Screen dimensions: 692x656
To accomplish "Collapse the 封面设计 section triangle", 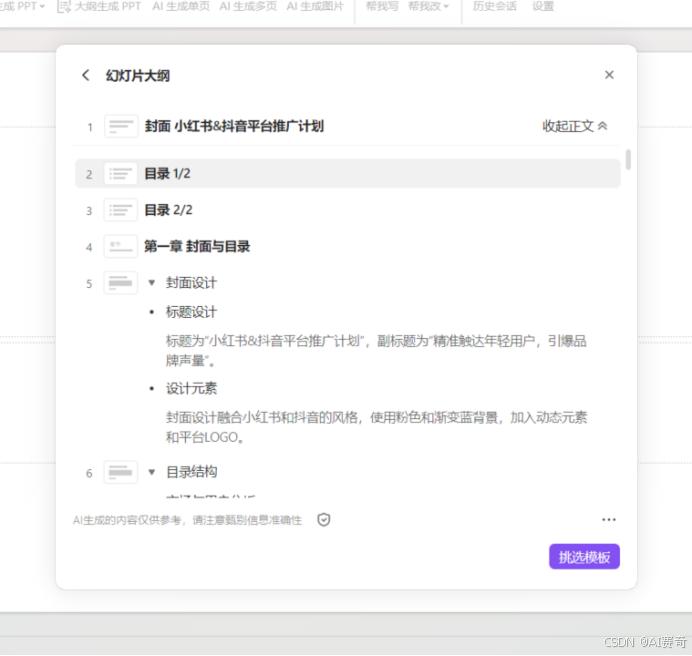I will tap(152, 283).
